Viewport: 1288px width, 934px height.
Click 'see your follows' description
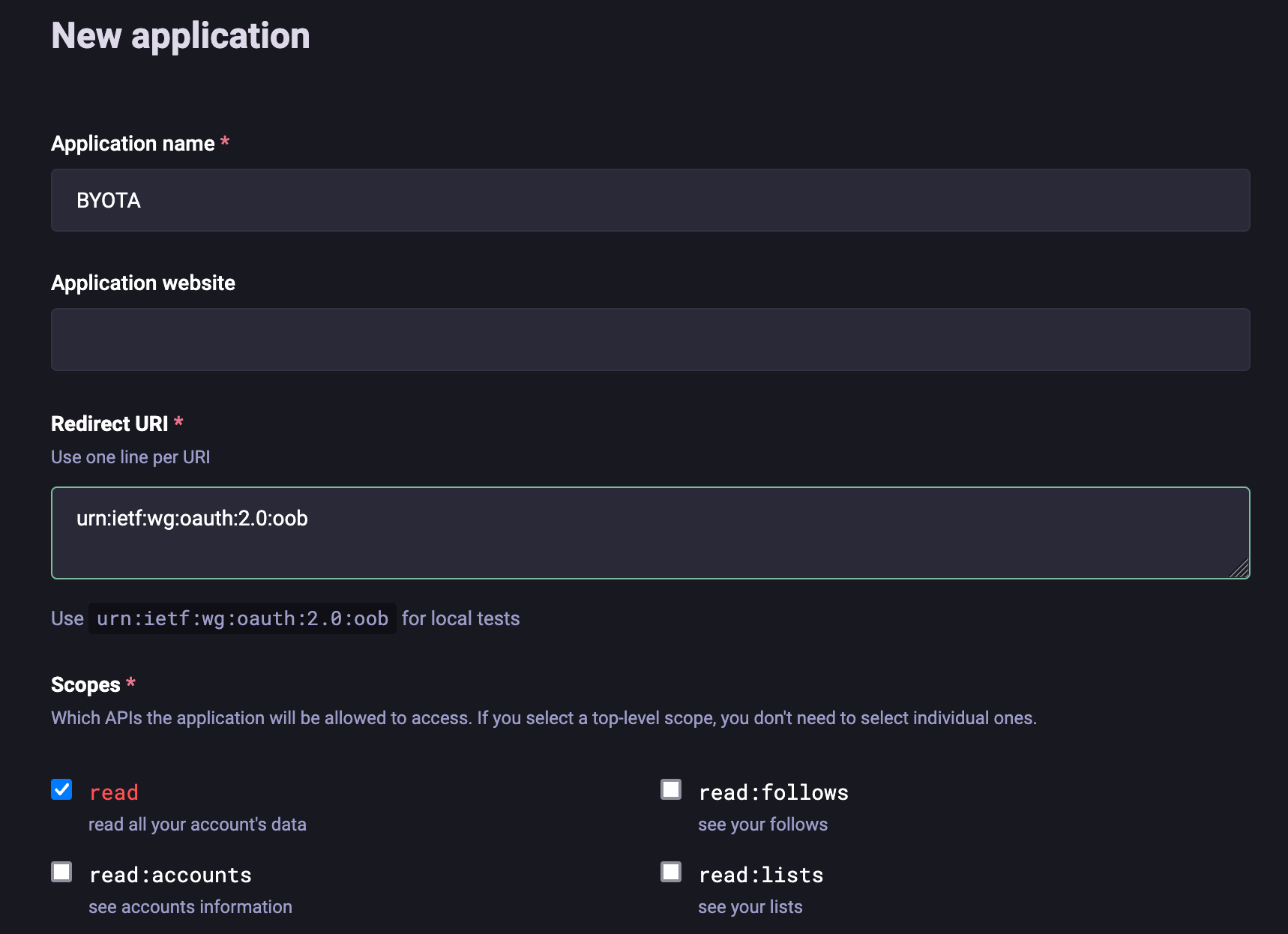(x=762, y=825)
